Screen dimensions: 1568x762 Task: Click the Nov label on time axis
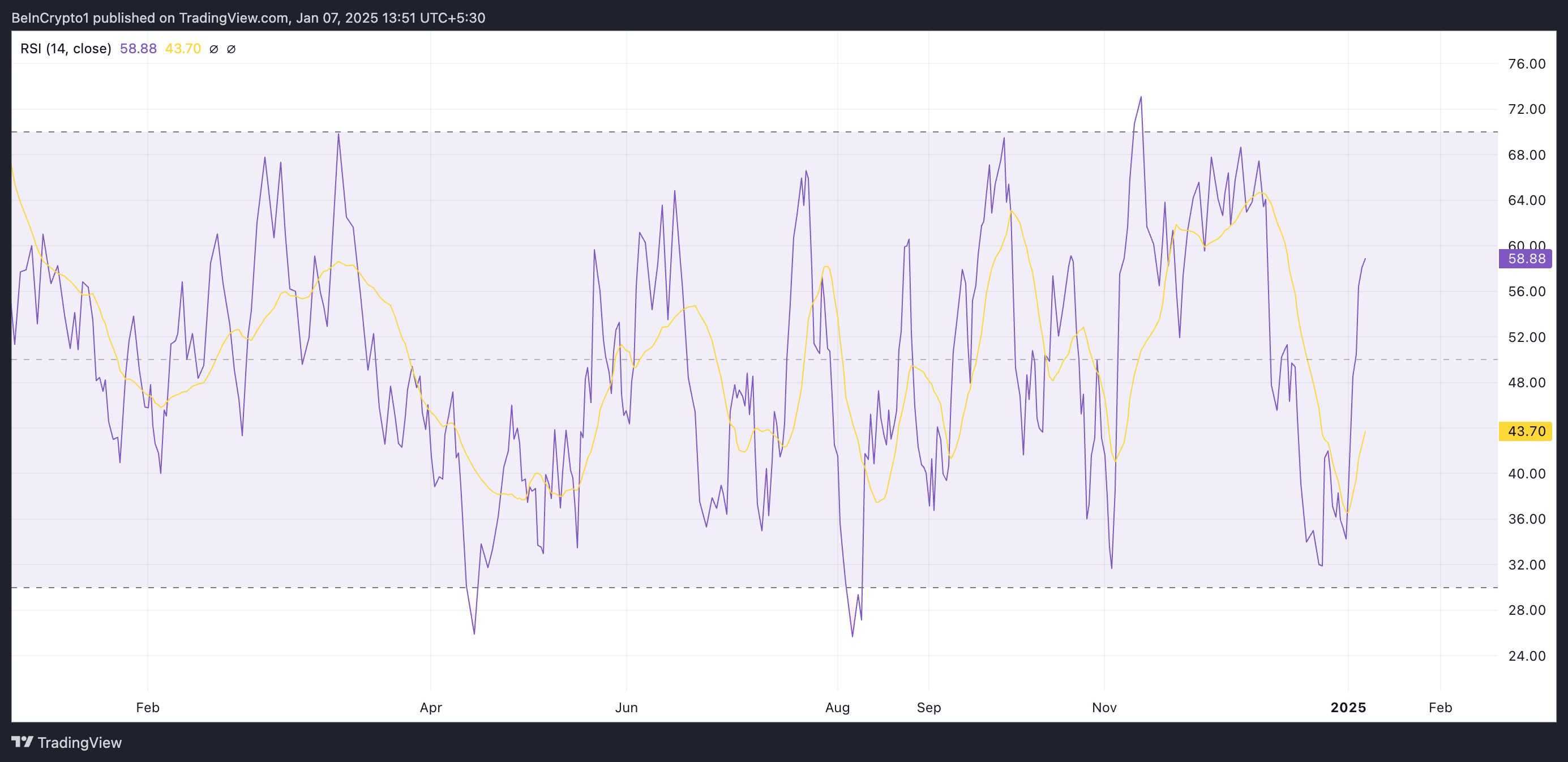click(x=1104, y=707)
